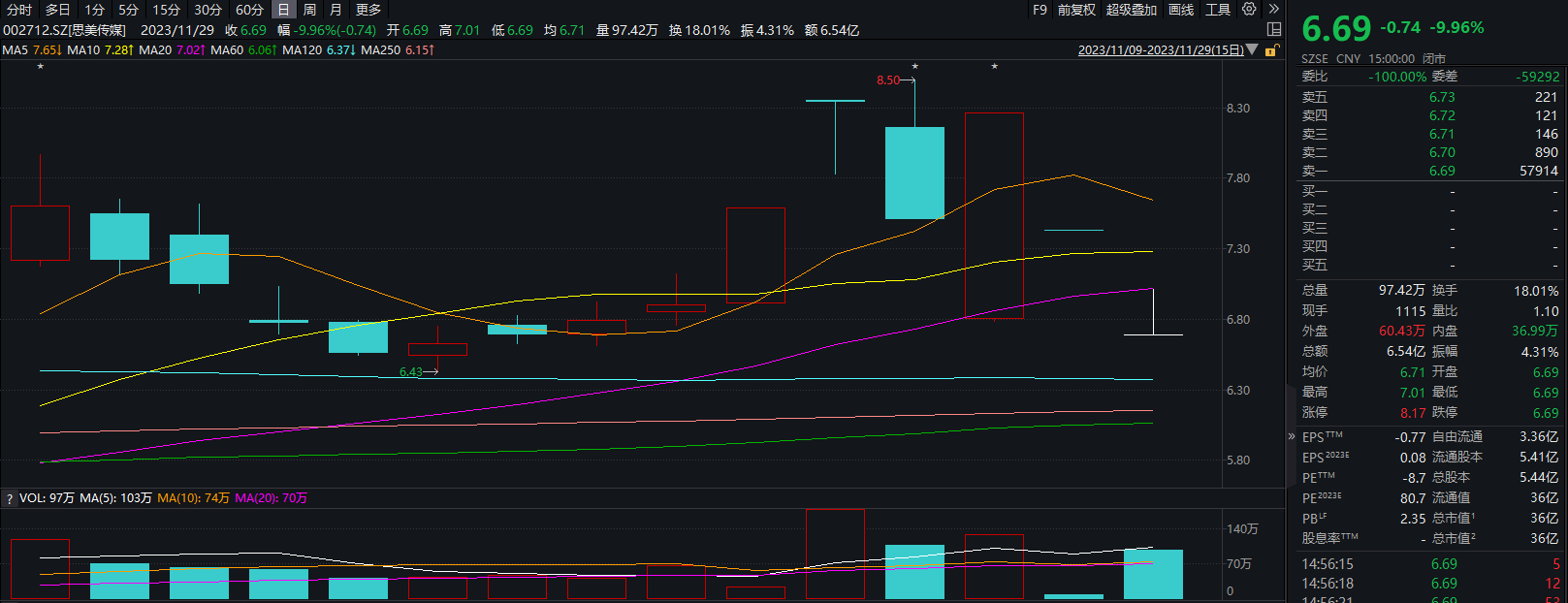The width and height of the screenshot is (1568, 603).
Task: Click the VOL indicator help question mark
Action: pyautogui.click(x=10, y=498)
